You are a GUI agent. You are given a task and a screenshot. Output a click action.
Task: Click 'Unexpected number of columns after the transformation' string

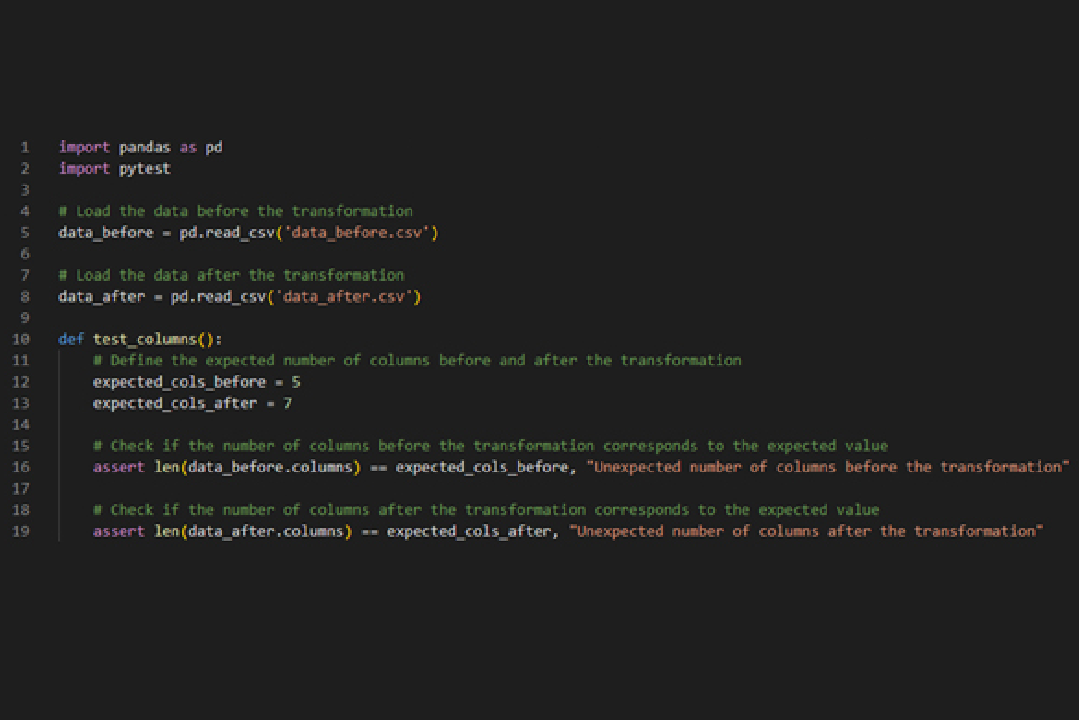(x=806, y=531)
